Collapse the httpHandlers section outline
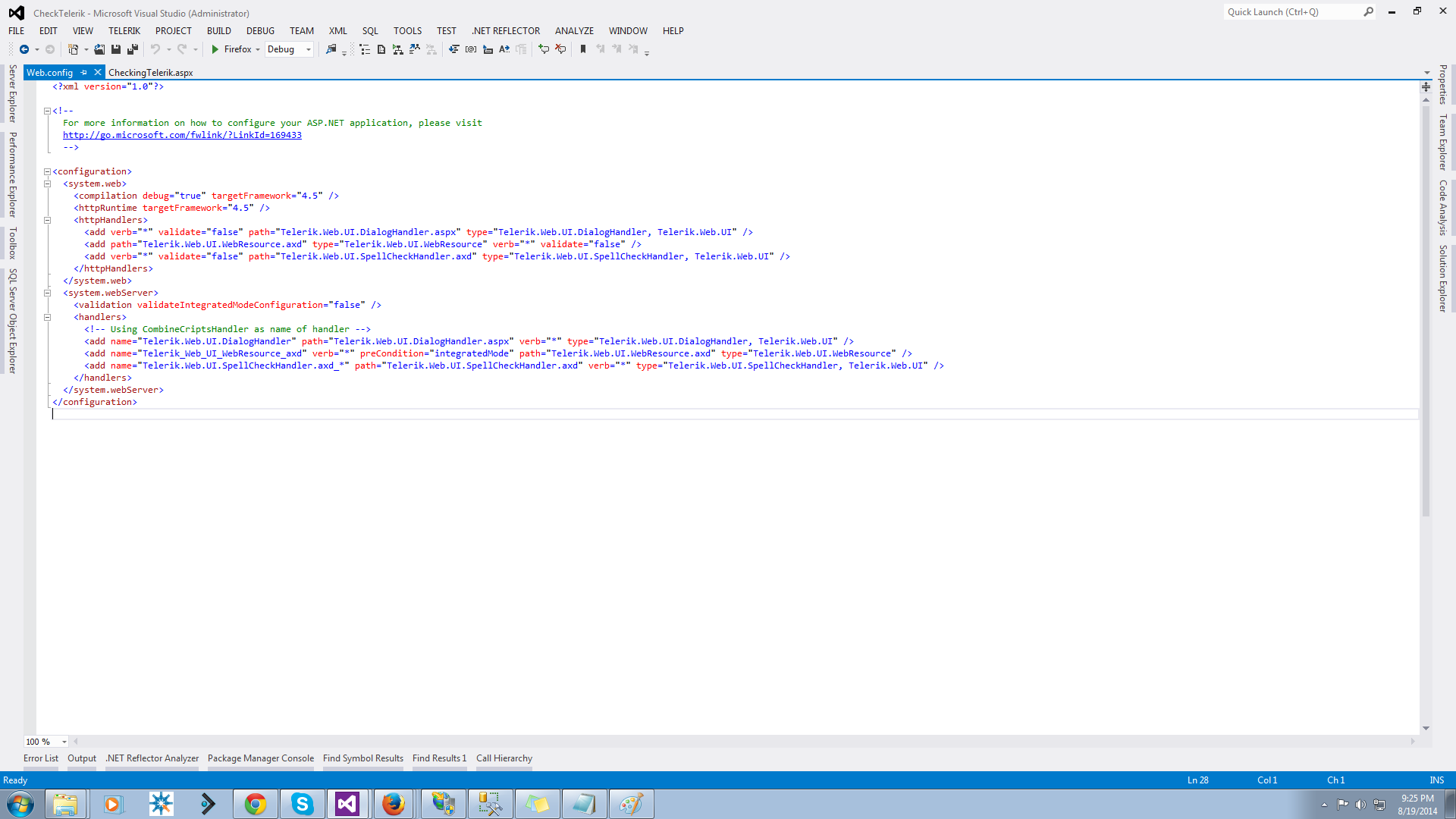Viewport: 1456px width, 819px height. pos(47,221)
